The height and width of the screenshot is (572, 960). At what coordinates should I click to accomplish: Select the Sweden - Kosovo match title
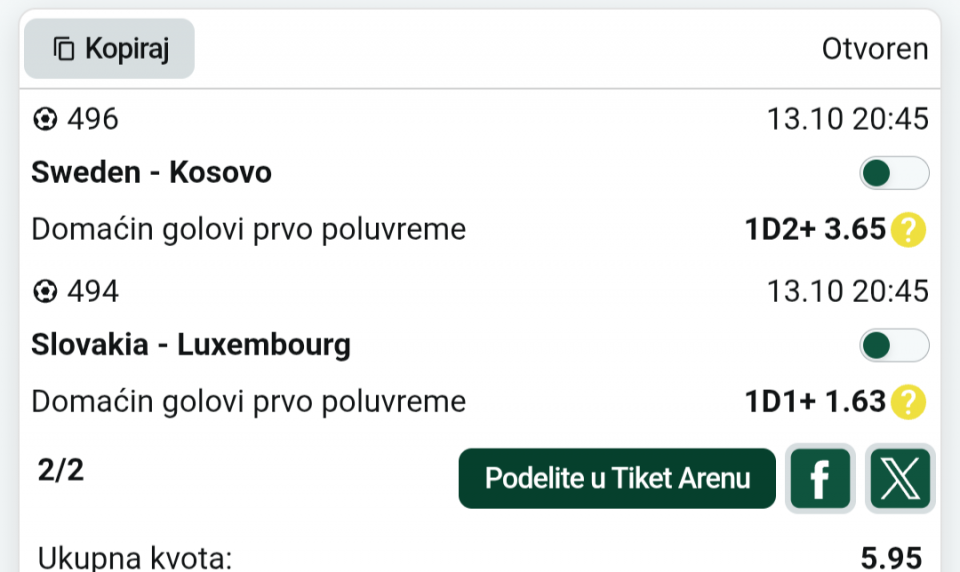pos(151,173)
